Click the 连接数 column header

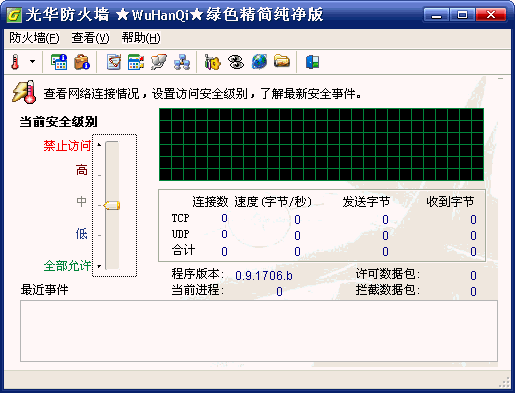pyautogui.click(x=210, y=202)
